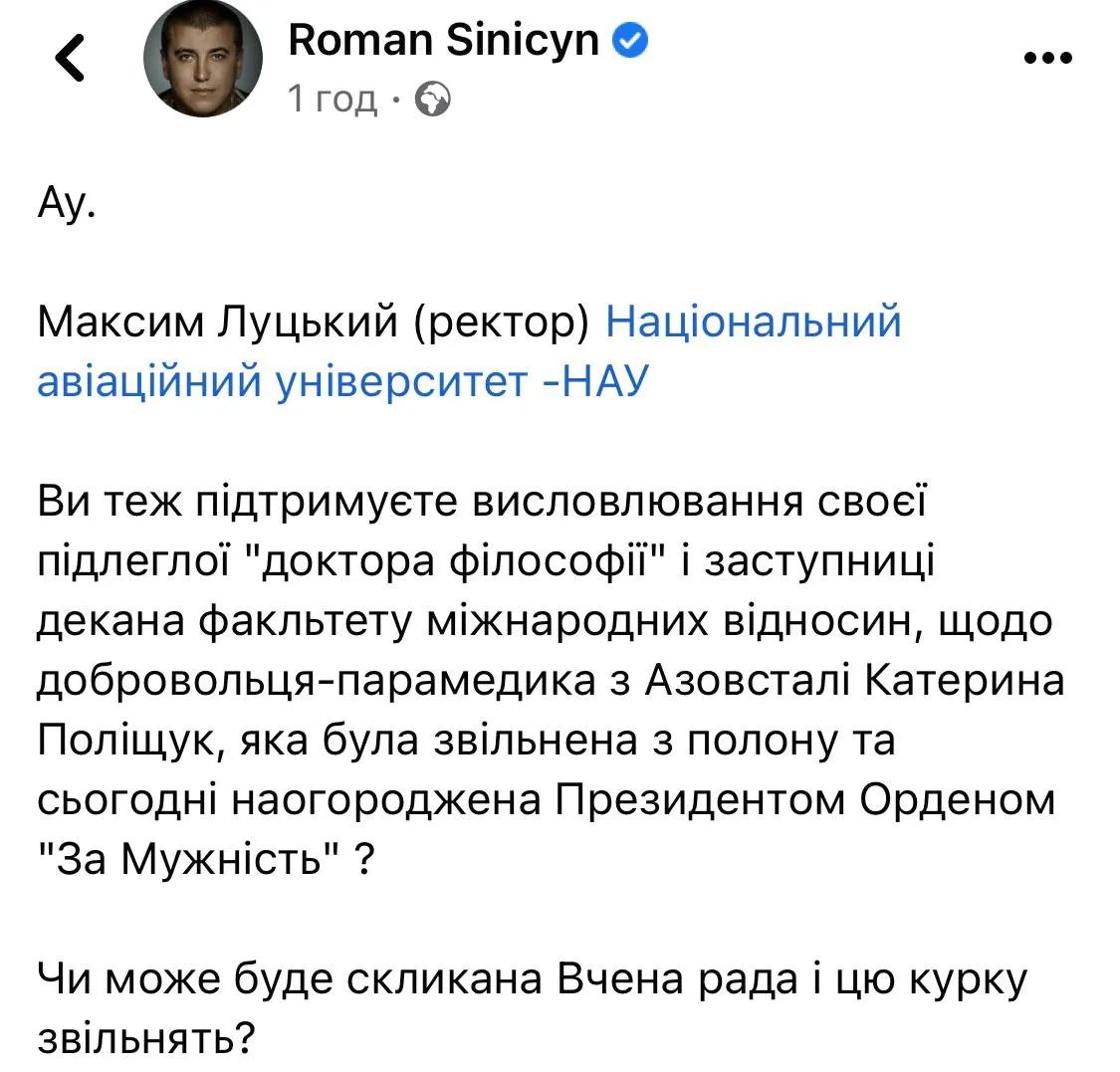Open the Roman Sinicyn profile name
1120x1072 pixels.
point(444,41)
